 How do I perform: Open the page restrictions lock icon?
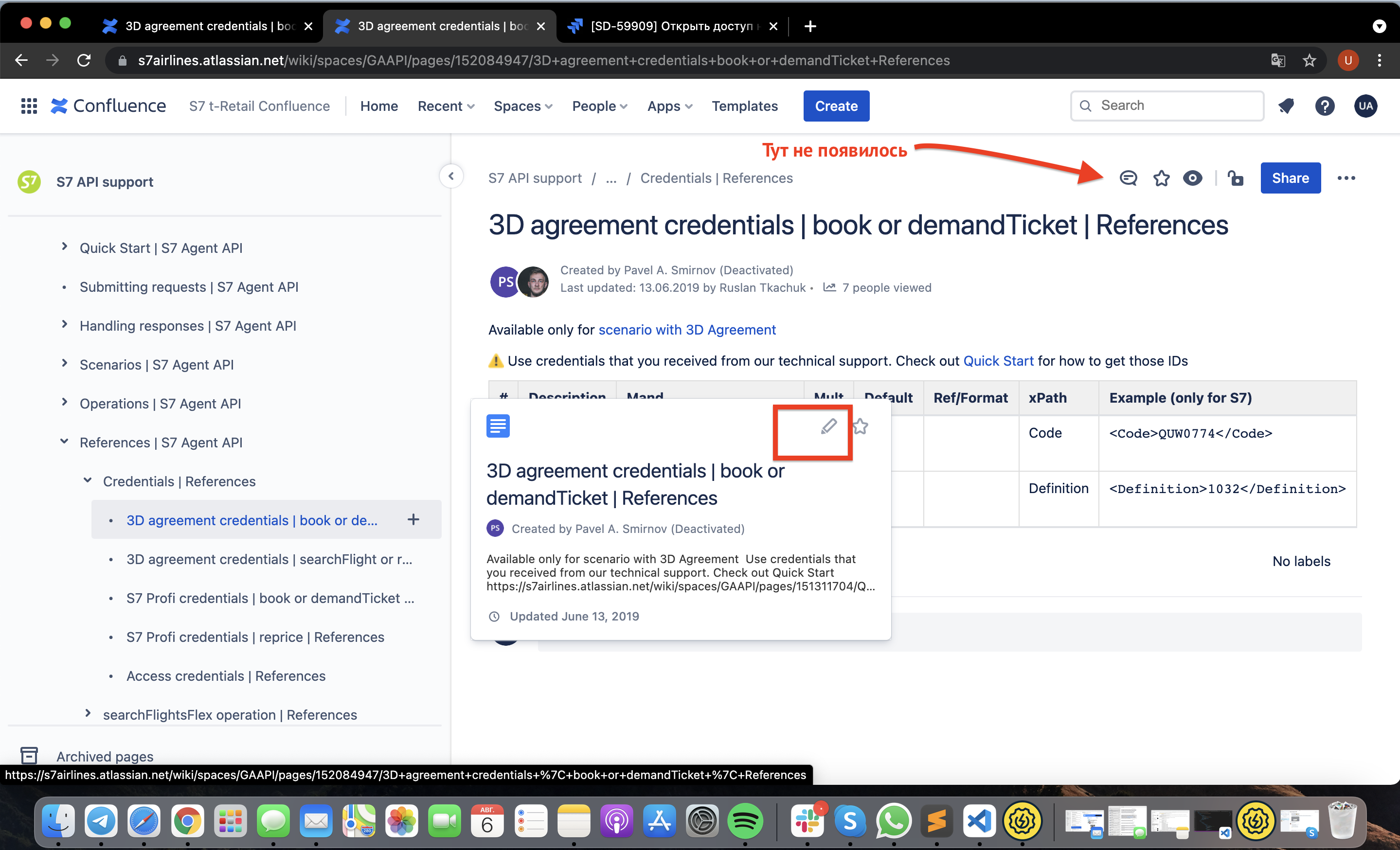(1235, 178)
